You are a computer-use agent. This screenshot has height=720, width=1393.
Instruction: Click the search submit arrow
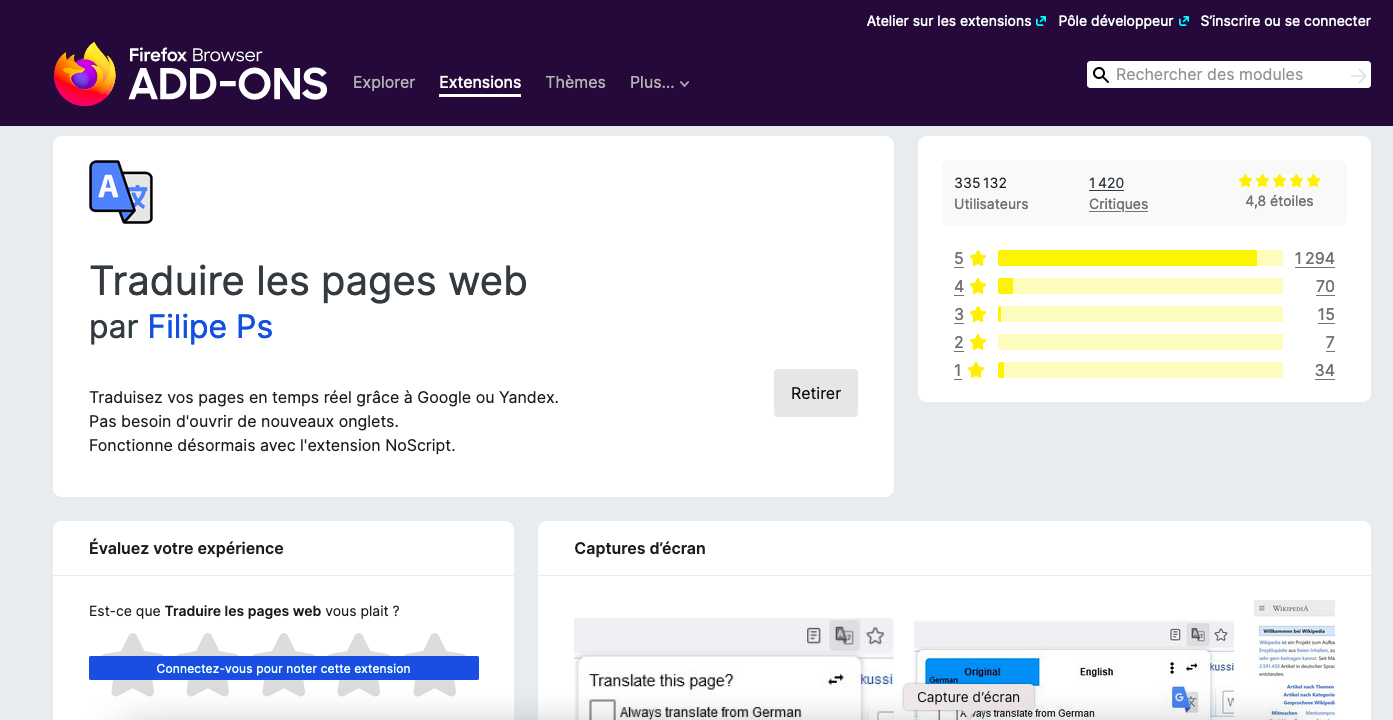click(x=1358, y=75)
